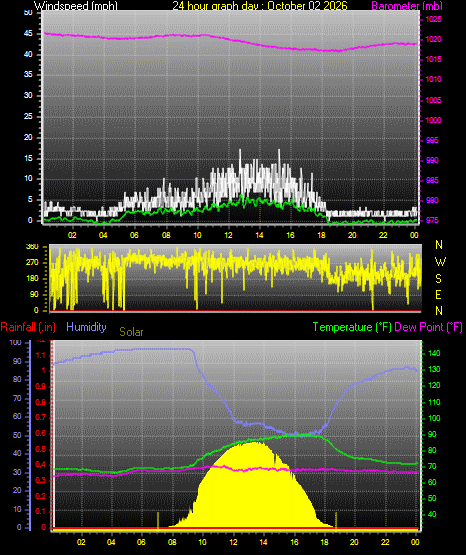466x555 pixels.
Task: Click the 45 windspeed axis value
Action: coord(28,34)
